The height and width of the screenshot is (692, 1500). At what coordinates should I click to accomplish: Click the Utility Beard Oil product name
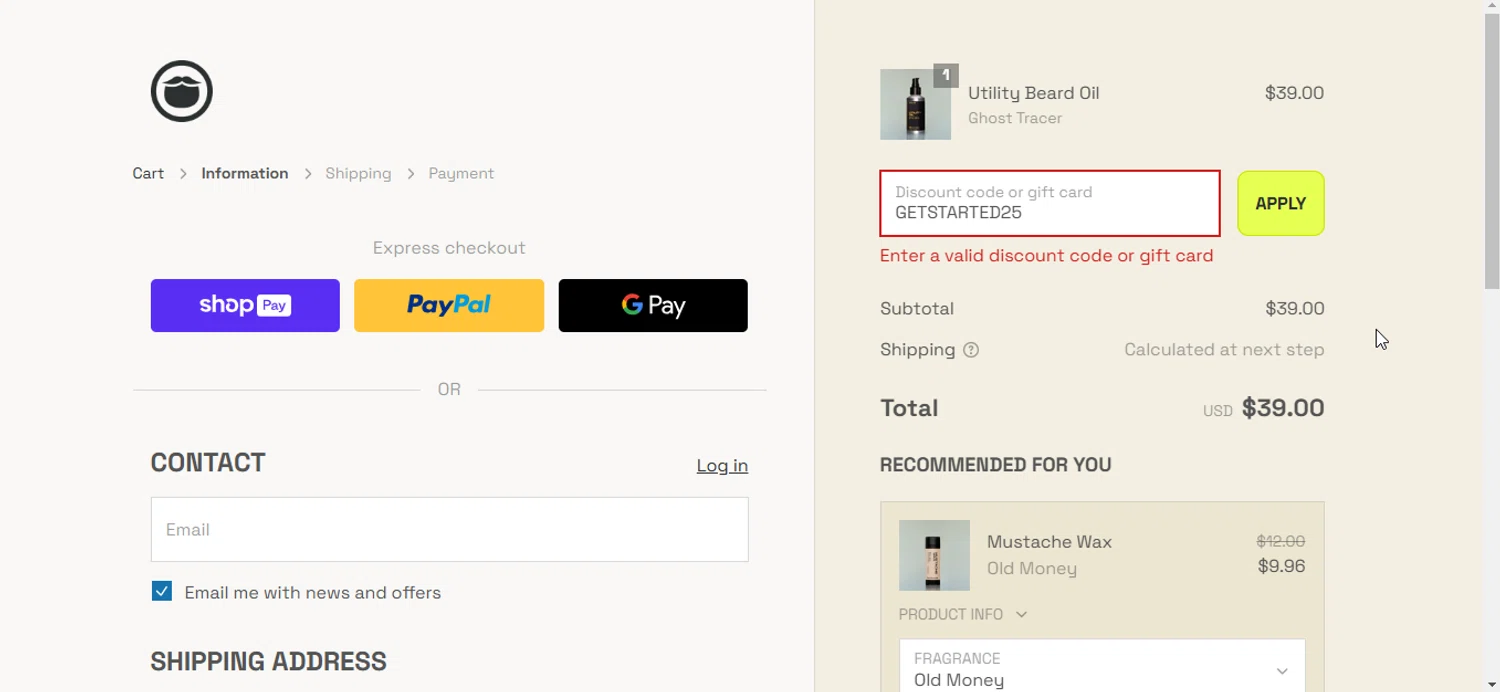pos(1033,93)
